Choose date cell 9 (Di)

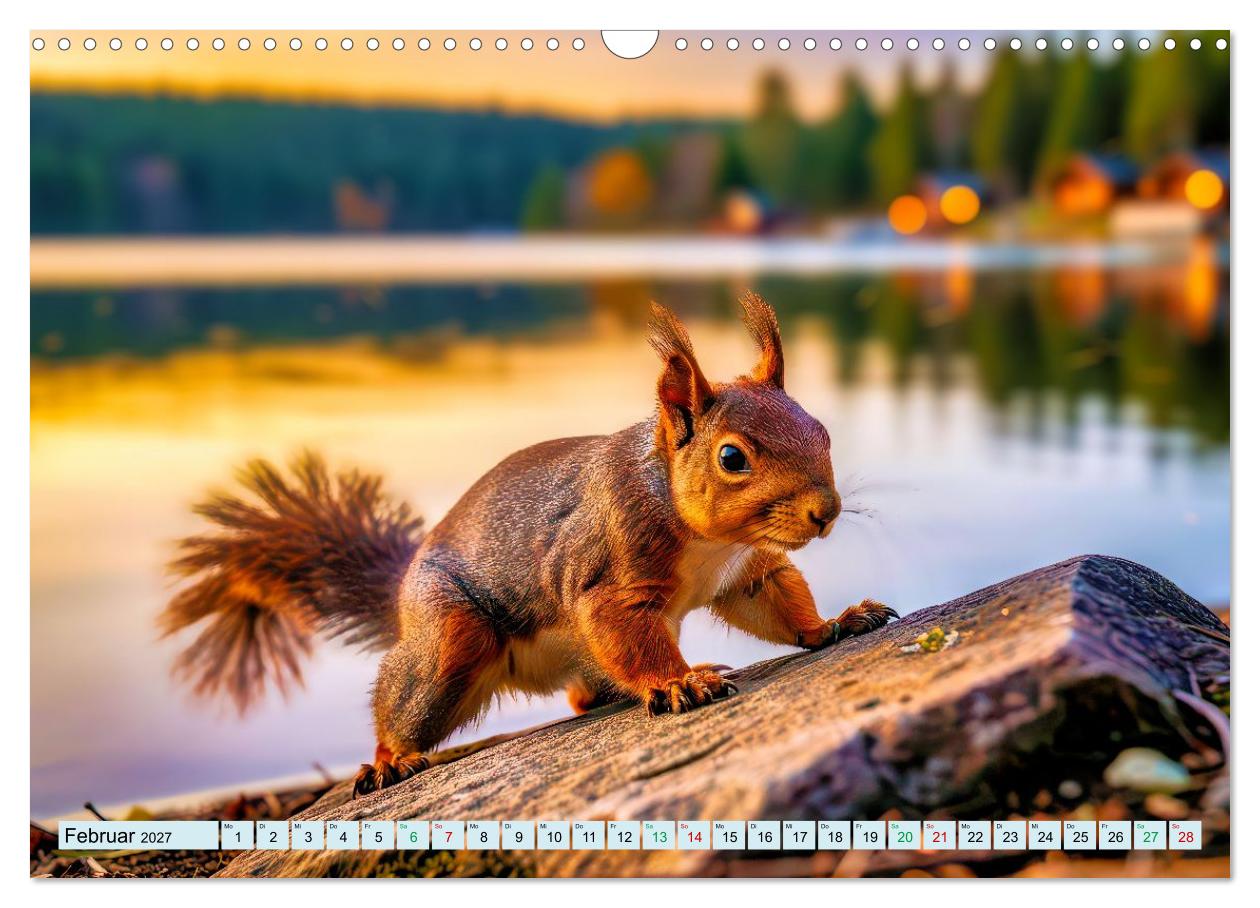click(517, 836)
